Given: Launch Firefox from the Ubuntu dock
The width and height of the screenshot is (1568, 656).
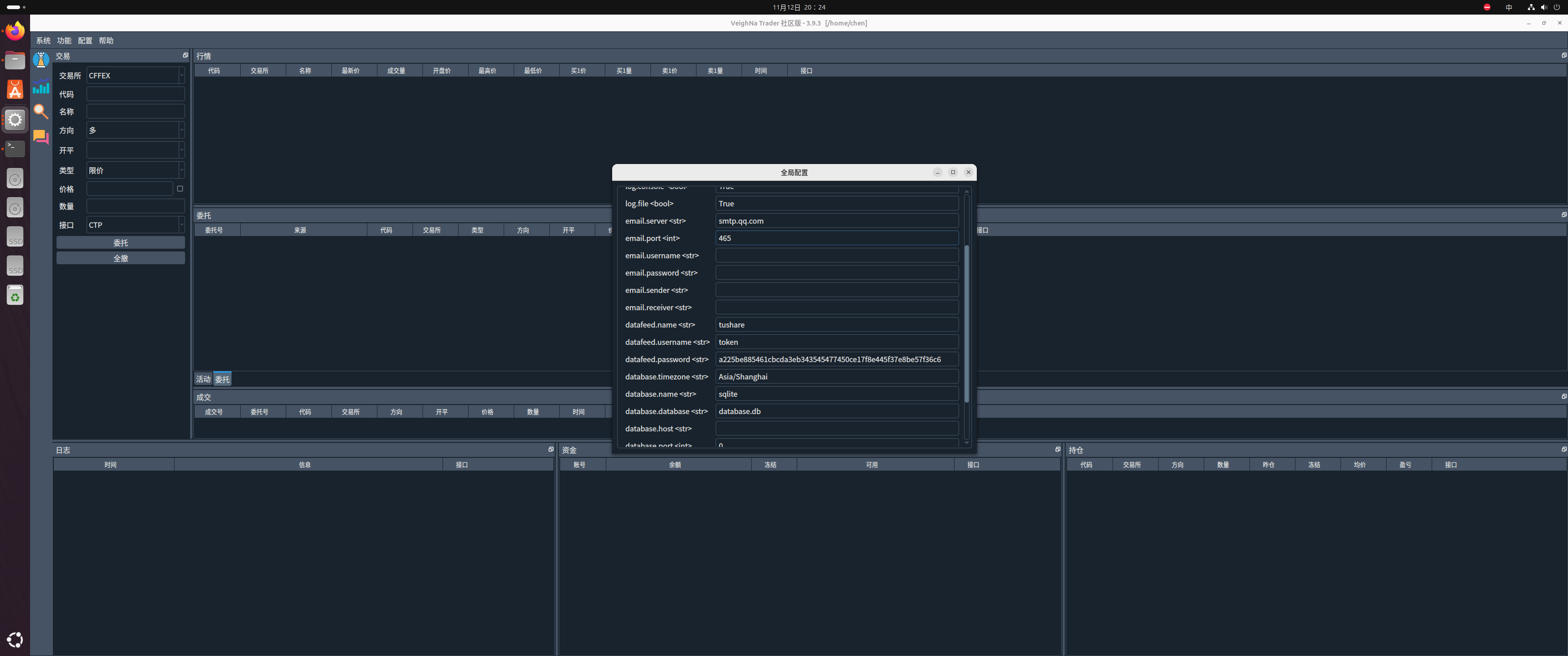Looking at the screenshot, I should [x=15, y=31].
